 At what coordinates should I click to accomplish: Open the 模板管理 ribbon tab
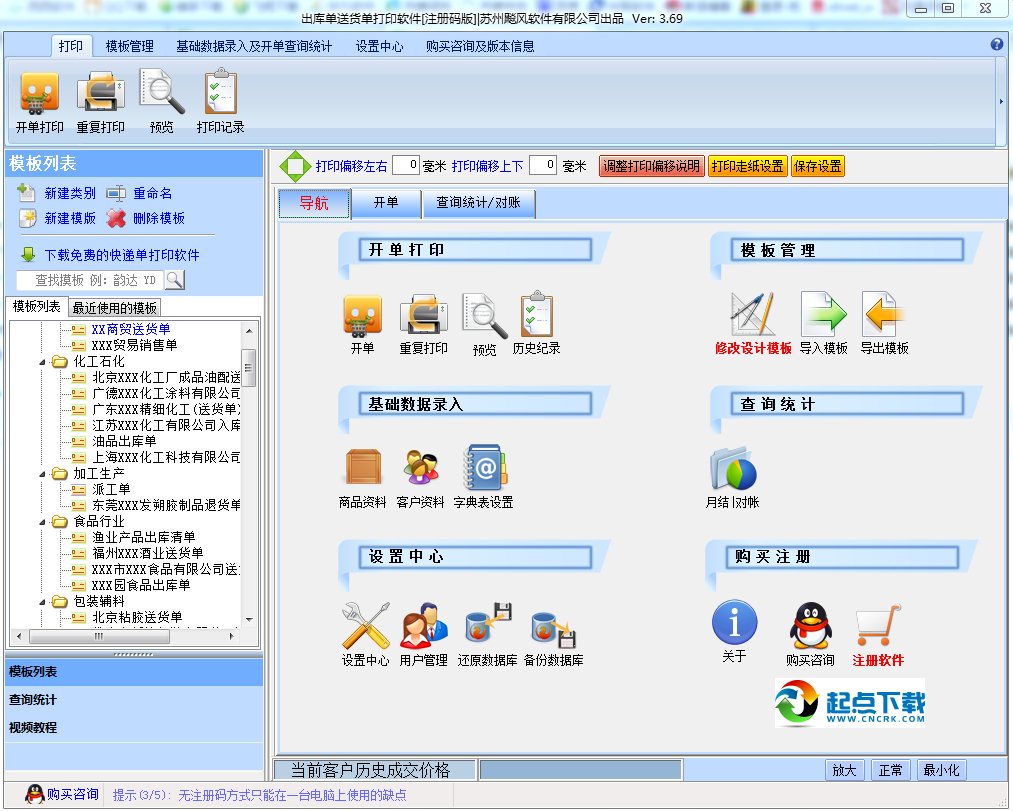pos(129,46)
